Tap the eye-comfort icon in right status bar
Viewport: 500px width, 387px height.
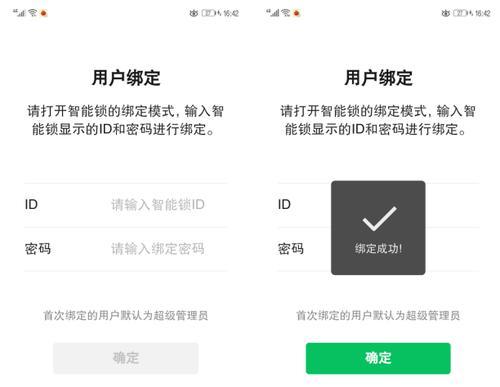pyautogui.click(x=446, y=13)
